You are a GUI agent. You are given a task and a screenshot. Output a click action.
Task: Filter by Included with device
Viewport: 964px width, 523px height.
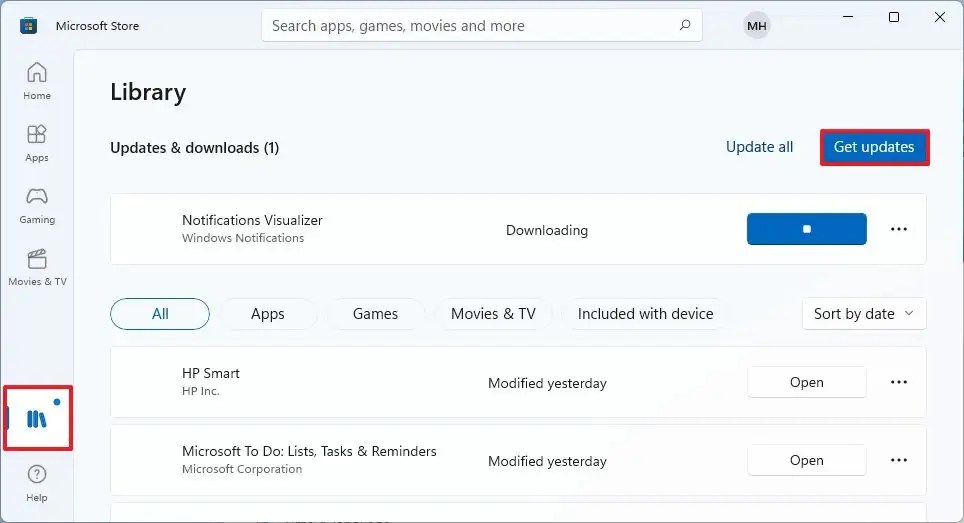pos(646,314)
